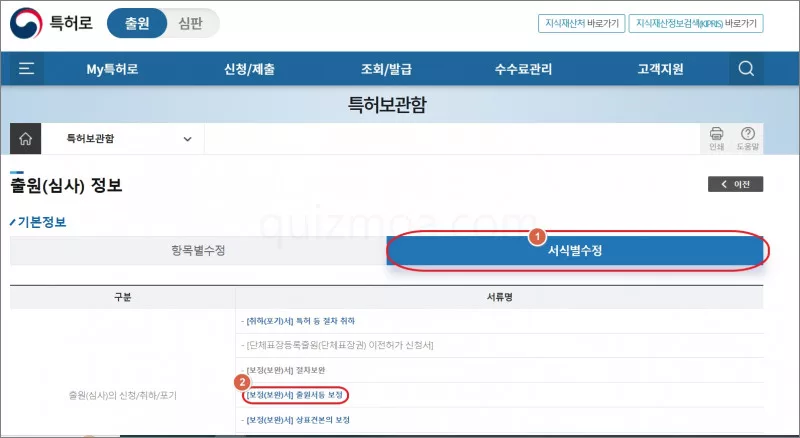Image resolution: width=800 pixels, height=438 pixels.
Task: Open the My특허로 menu
Action: pyautogui.click(x=112, y=69)
